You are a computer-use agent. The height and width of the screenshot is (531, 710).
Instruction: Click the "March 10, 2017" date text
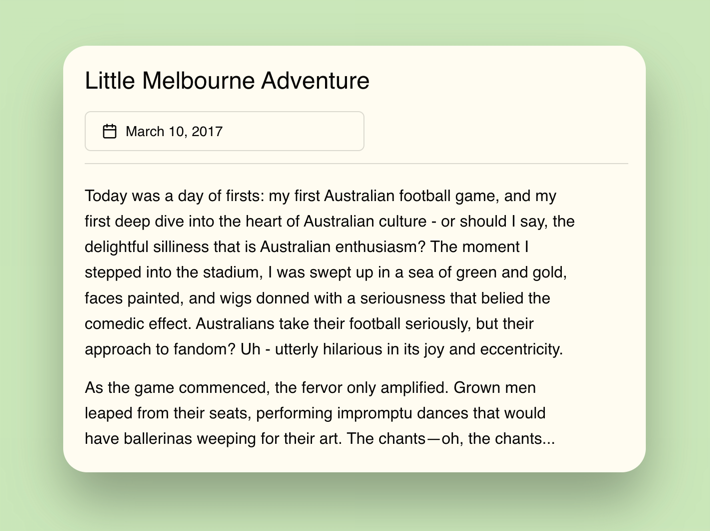tap(174, 131)
